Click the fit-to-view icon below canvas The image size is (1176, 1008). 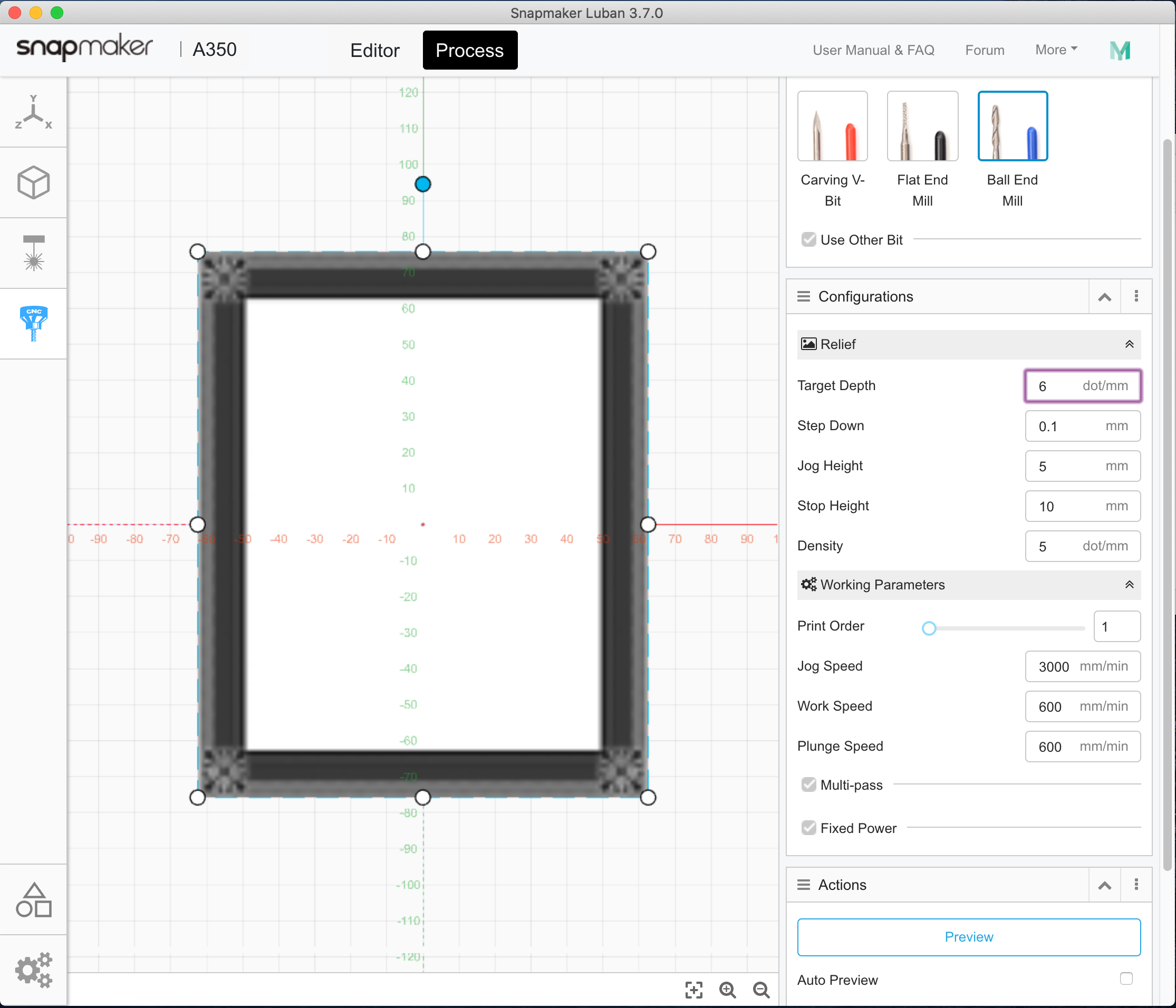pos(693,990)
